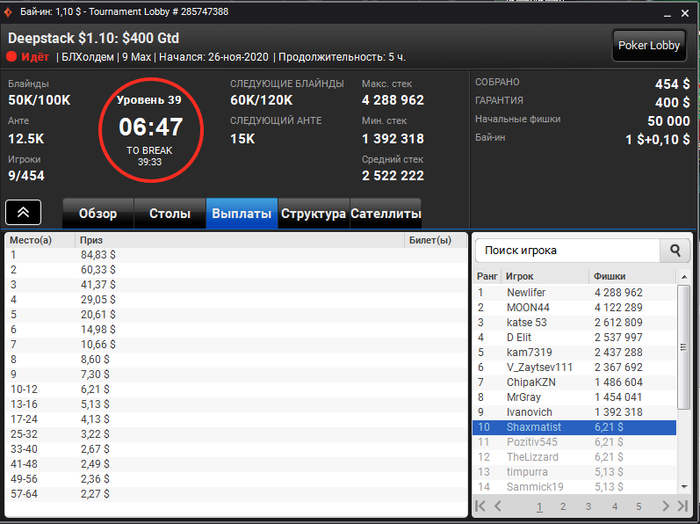The image size is (700, 524).
Task: Return to the Poker Lobby
Action: [649, 46]
